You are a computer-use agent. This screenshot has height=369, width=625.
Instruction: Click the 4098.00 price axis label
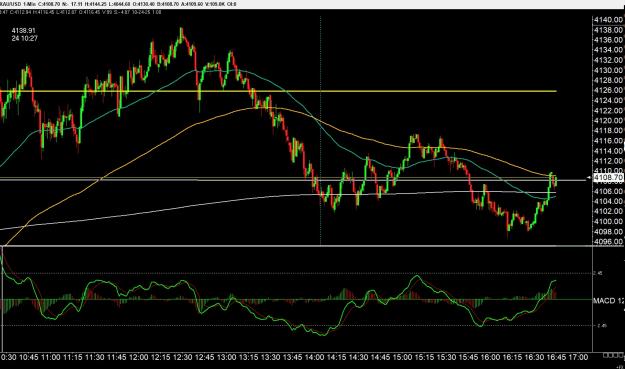[x=609, y=232]
